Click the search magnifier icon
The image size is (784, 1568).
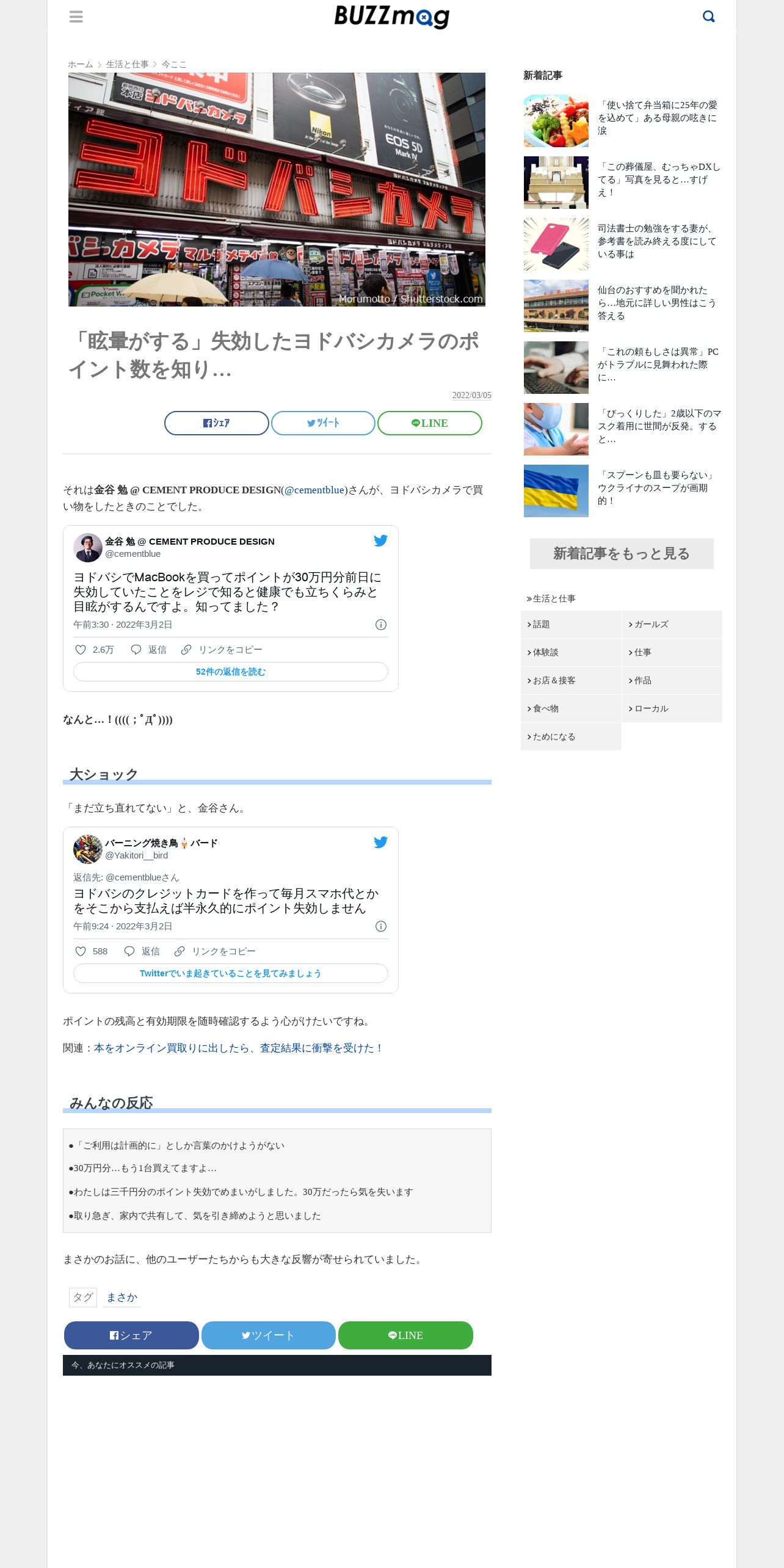coord(709,16)
